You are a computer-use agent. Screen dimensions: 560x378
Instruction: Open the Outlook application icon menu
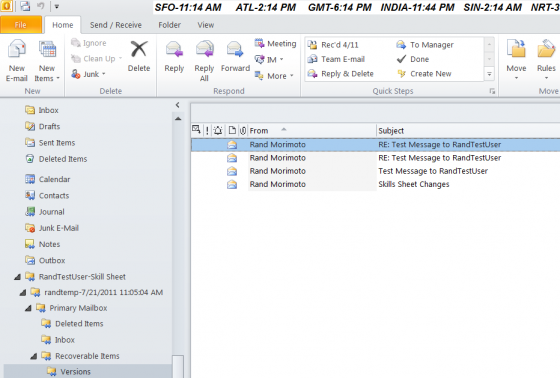pos(6,6)
